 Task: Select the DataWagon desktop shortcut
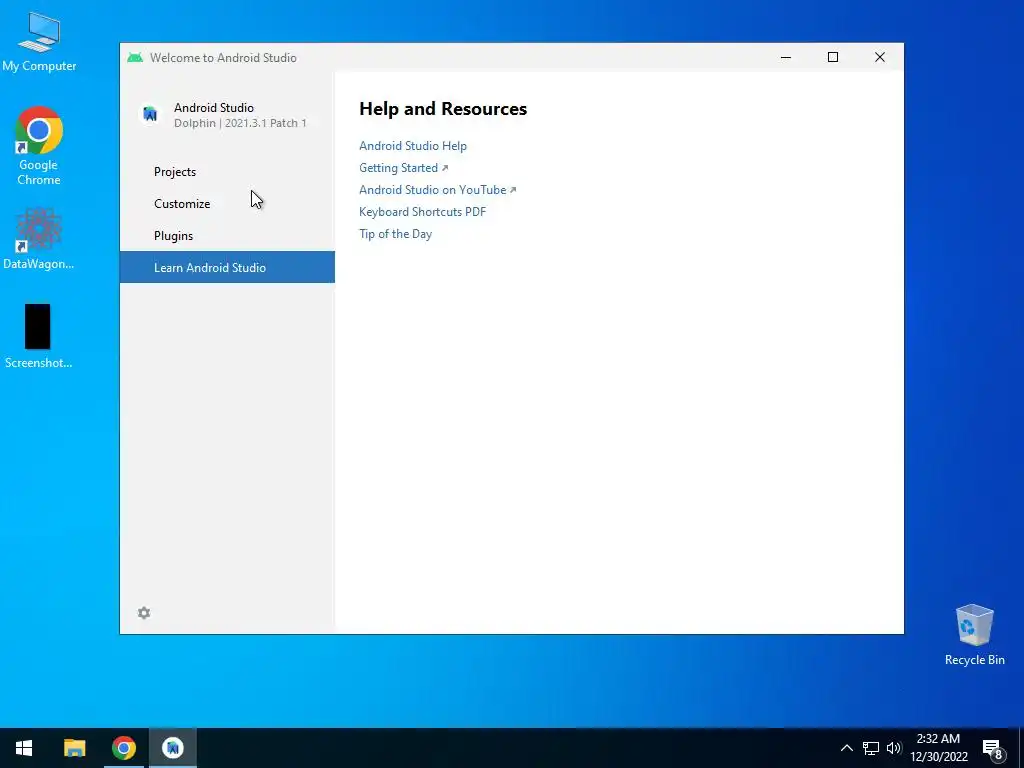[39, 239]
